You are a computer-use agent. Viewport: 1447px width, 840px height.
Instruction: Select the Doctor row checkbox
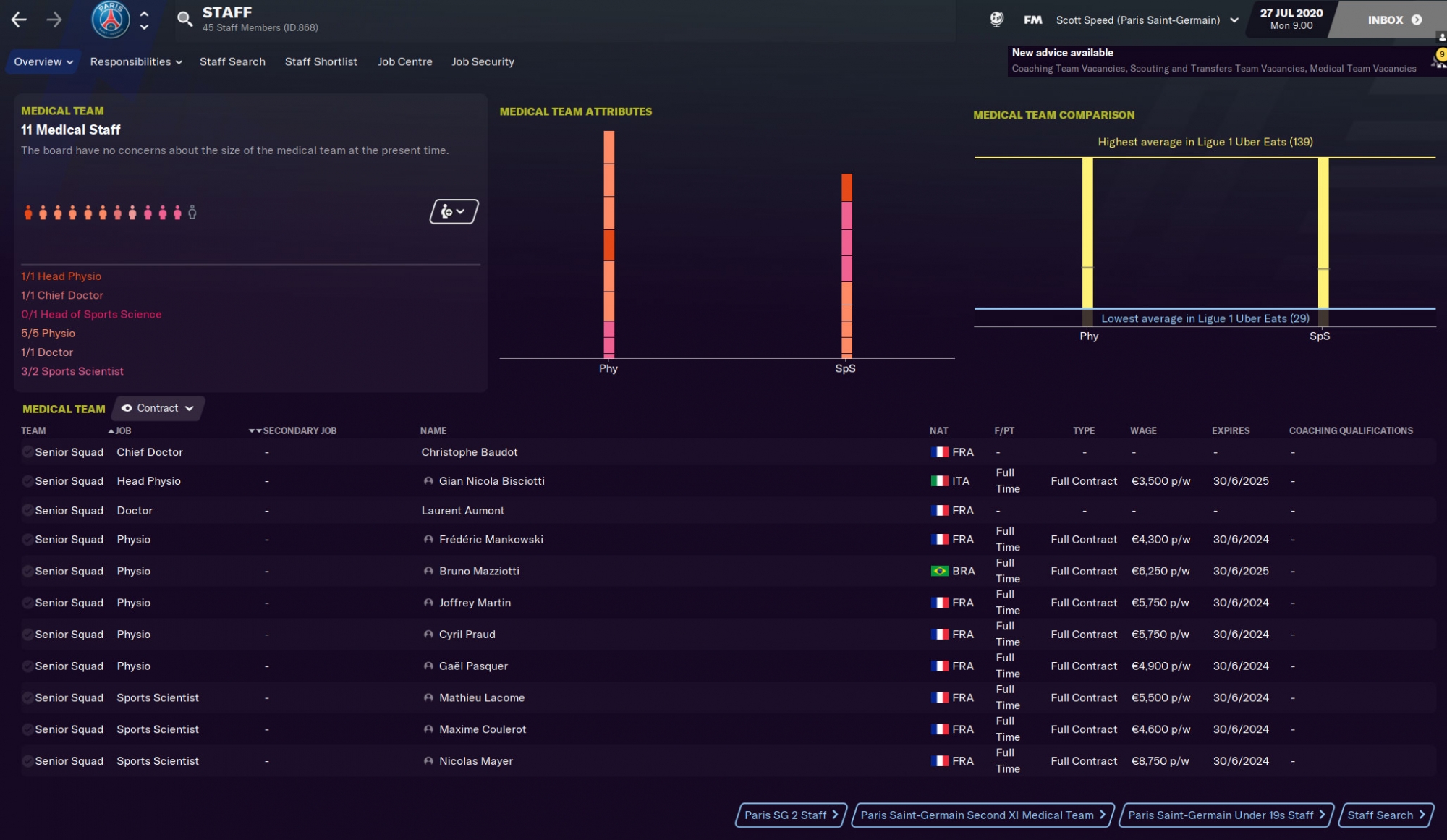click(27, 511)
